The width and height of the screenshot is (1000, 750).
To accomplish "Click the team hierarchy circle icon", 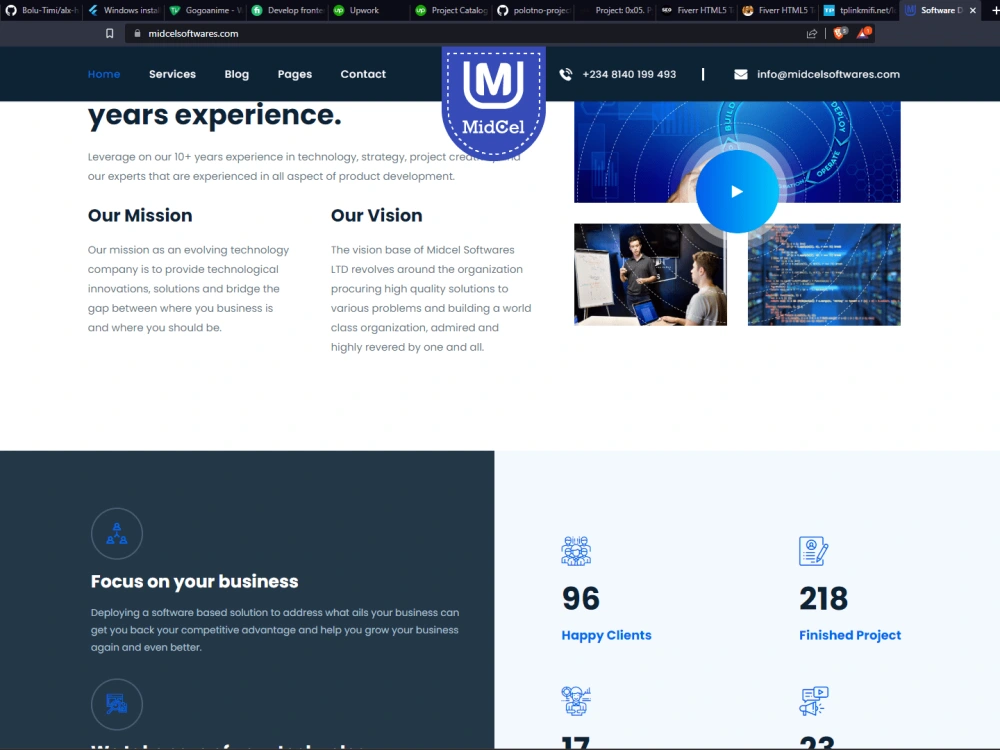I will click(117, 534).
